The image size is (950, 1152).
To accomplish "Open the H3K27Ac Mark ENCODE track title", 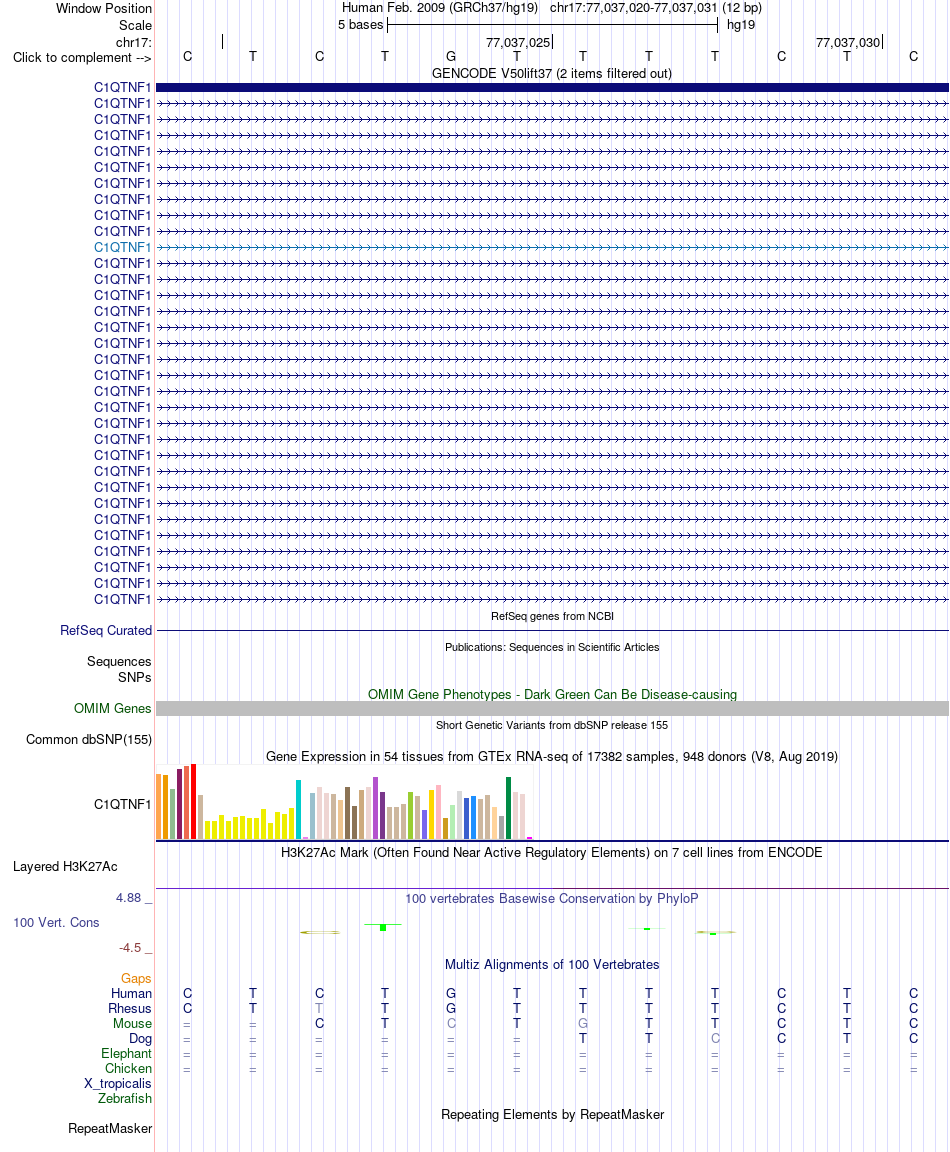I will pos(552,852).
